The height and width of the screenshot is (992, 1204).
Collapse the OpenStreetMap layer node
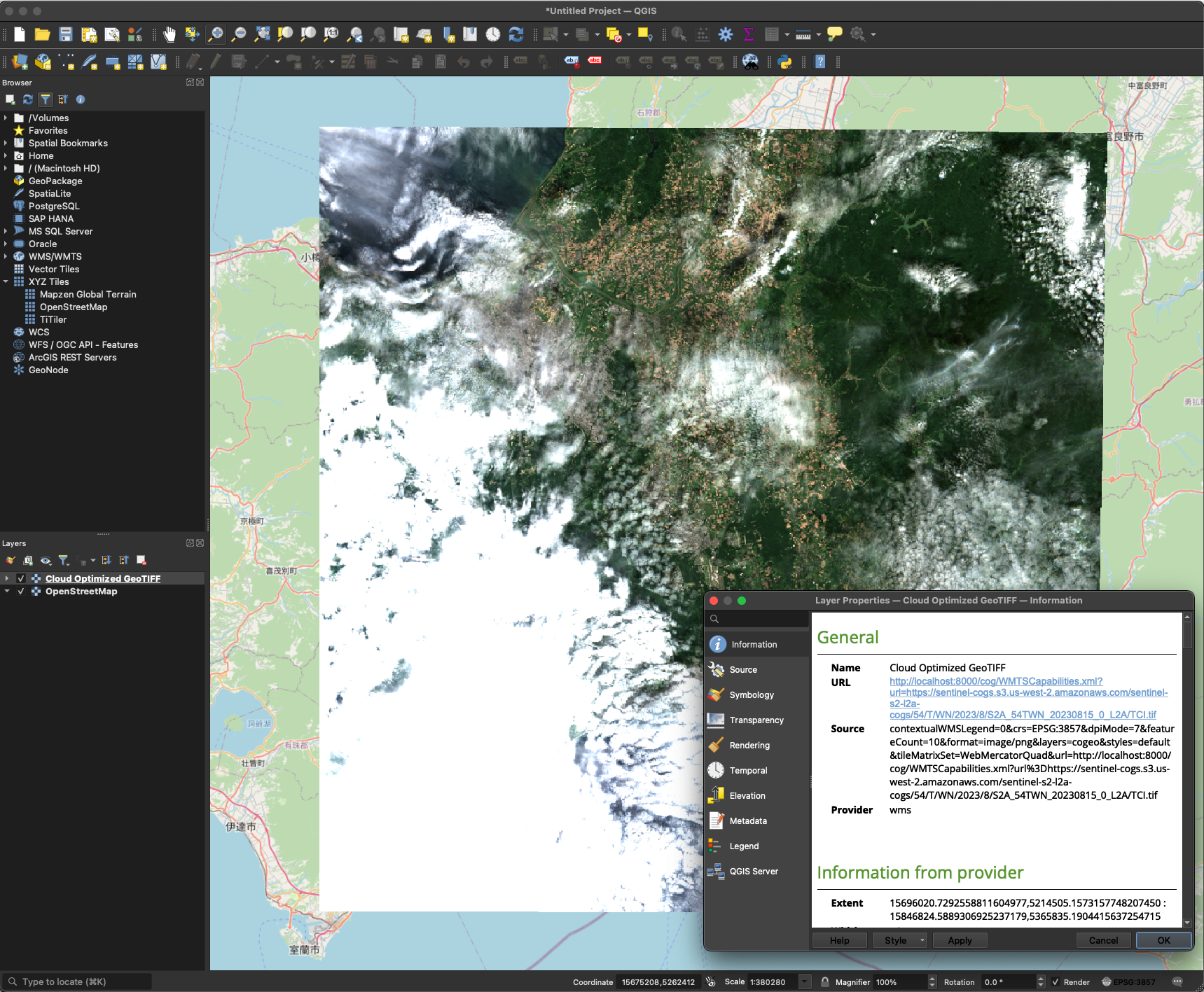pos(7,592)
